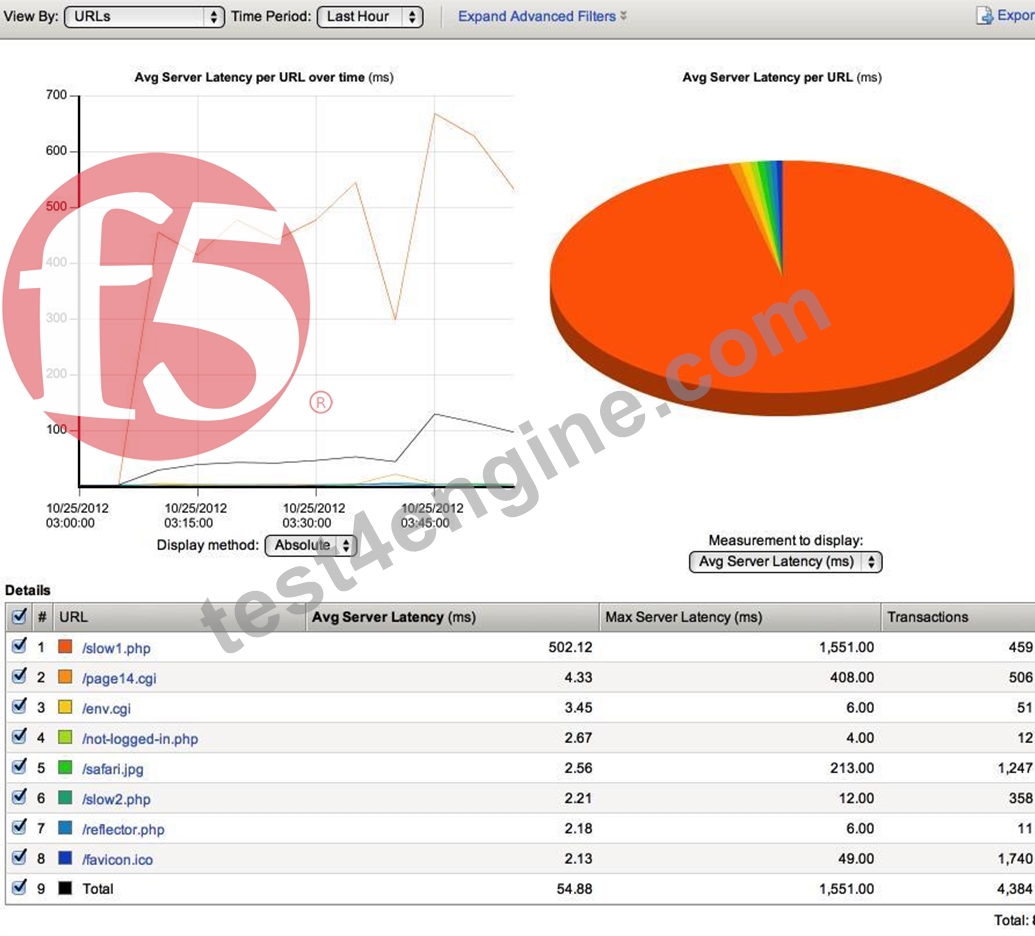Click the yellow swatch for /env.cgi
The height and width of the screenshot is (936, 1035).
point(65,708)
